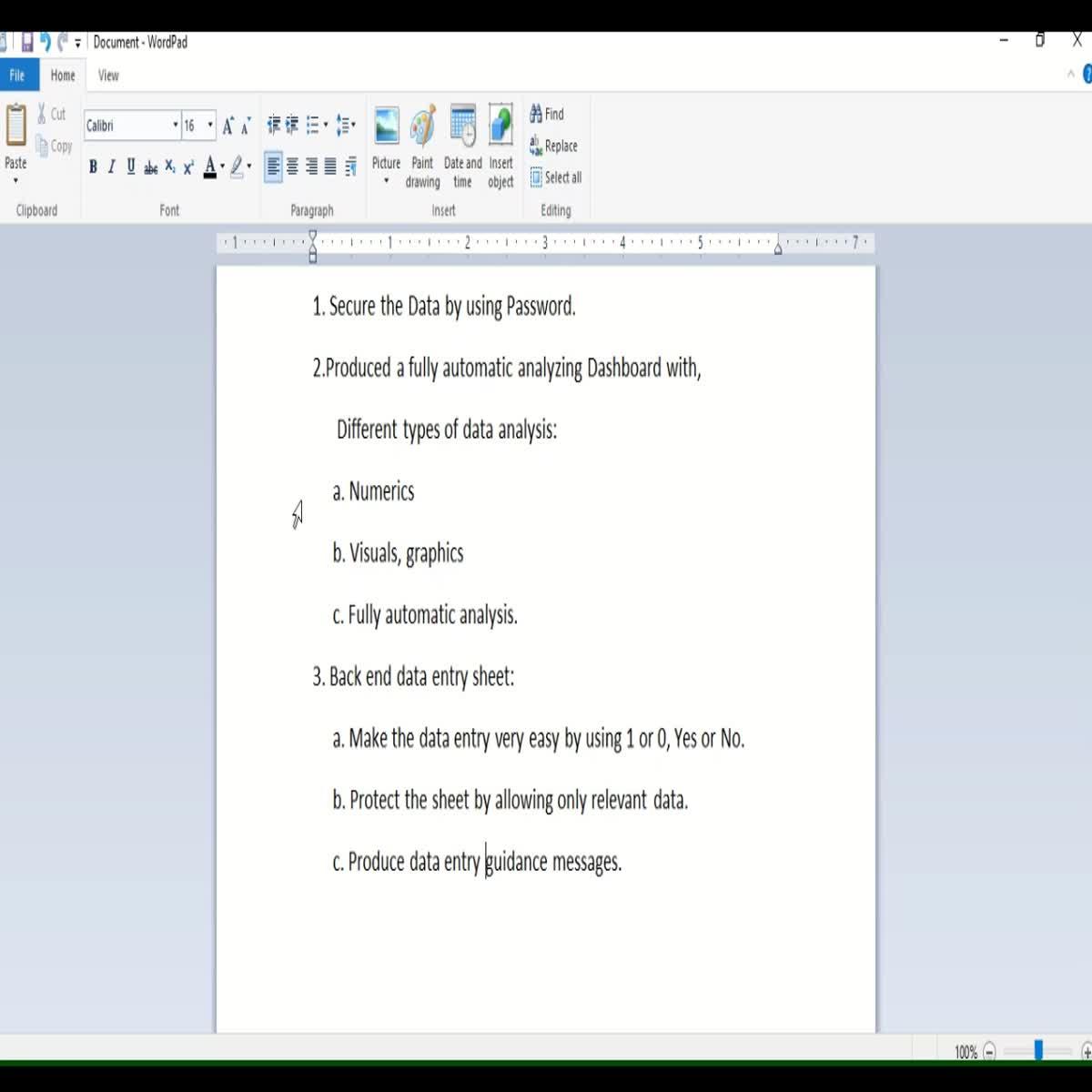Click the word 'Numerics' in the document
The width and height of the screenshot is (1092, 1092).
click(x=381, y=491)
